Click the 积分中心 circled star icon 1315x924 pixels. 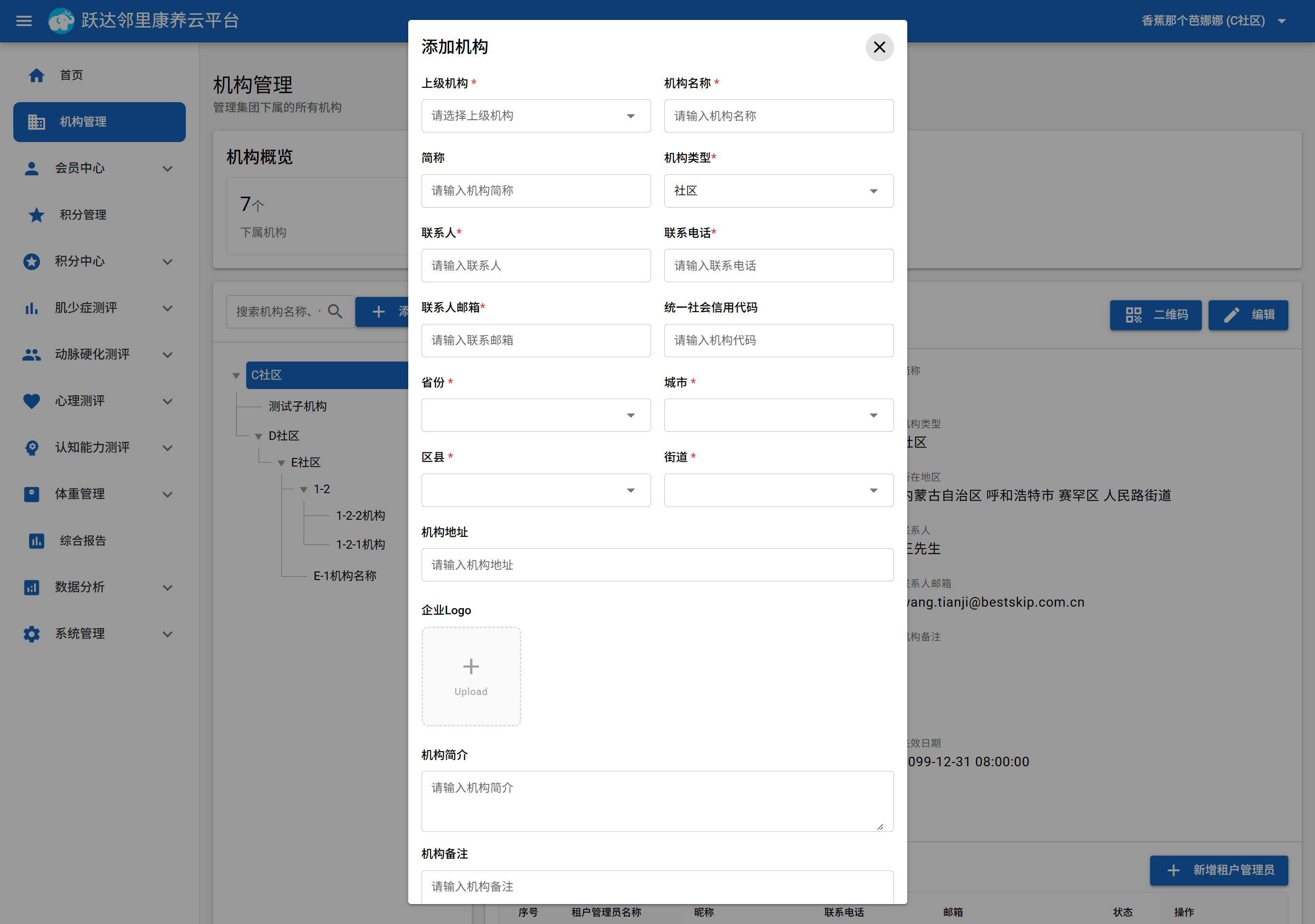click(x=31, y=262)
